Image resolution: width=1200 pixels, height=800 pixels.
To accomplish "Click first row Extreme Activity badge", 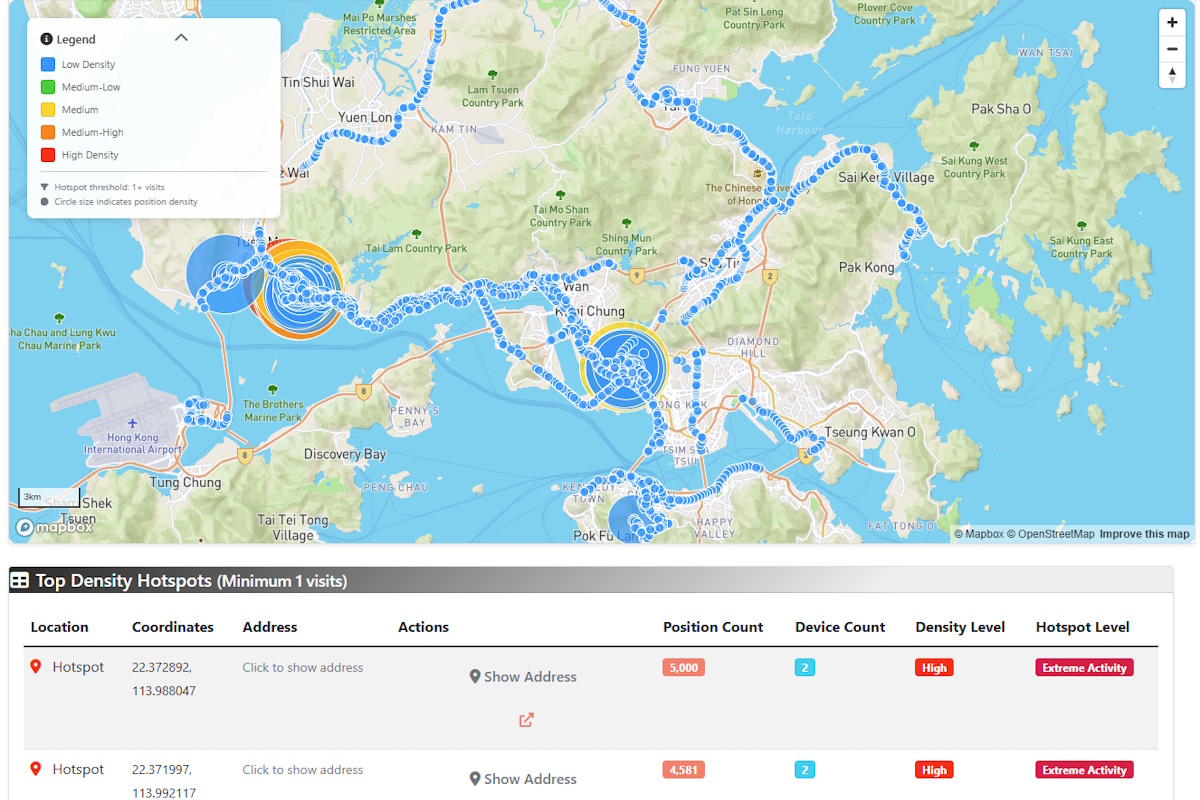I will click(x=1084, y=668).
